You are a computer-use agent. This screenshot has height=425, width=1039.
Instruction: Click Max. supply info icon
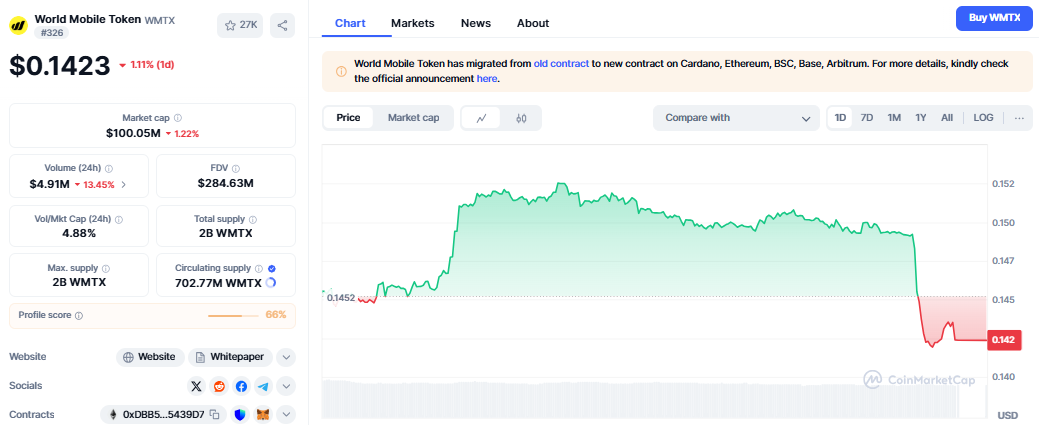pos(106,269)
